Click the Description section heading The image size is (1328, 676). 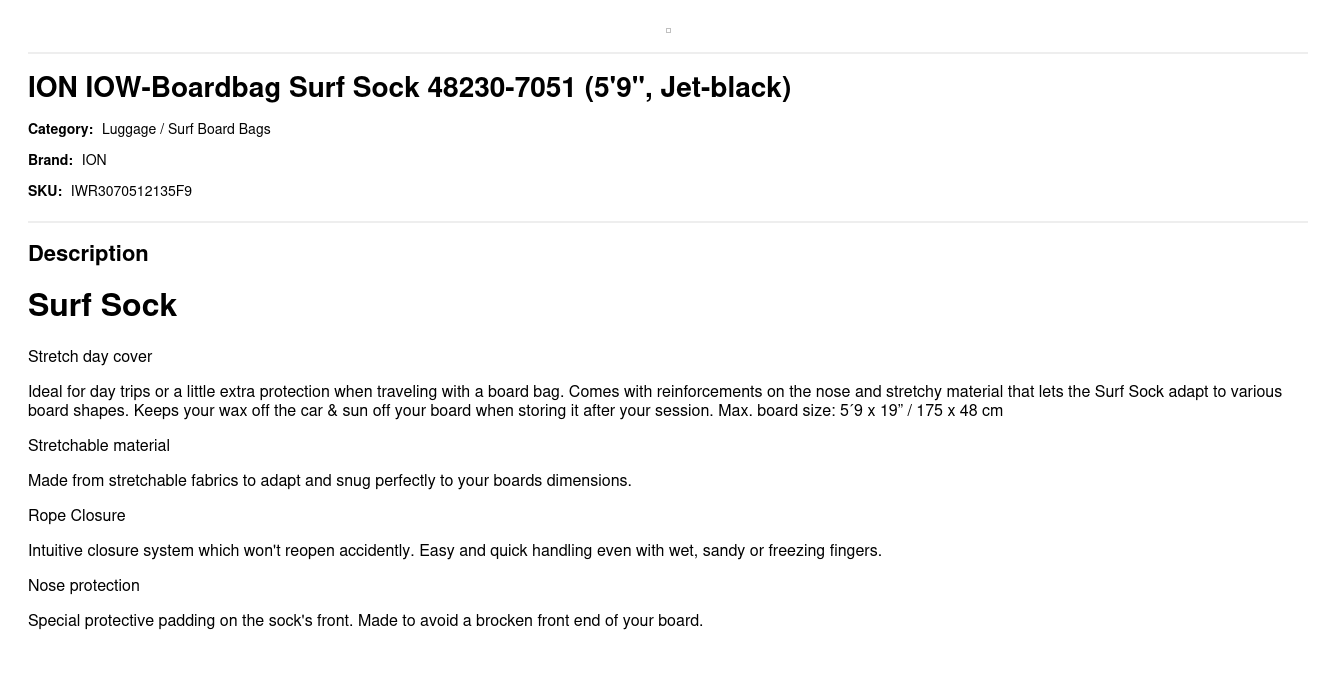coord(88,253)
